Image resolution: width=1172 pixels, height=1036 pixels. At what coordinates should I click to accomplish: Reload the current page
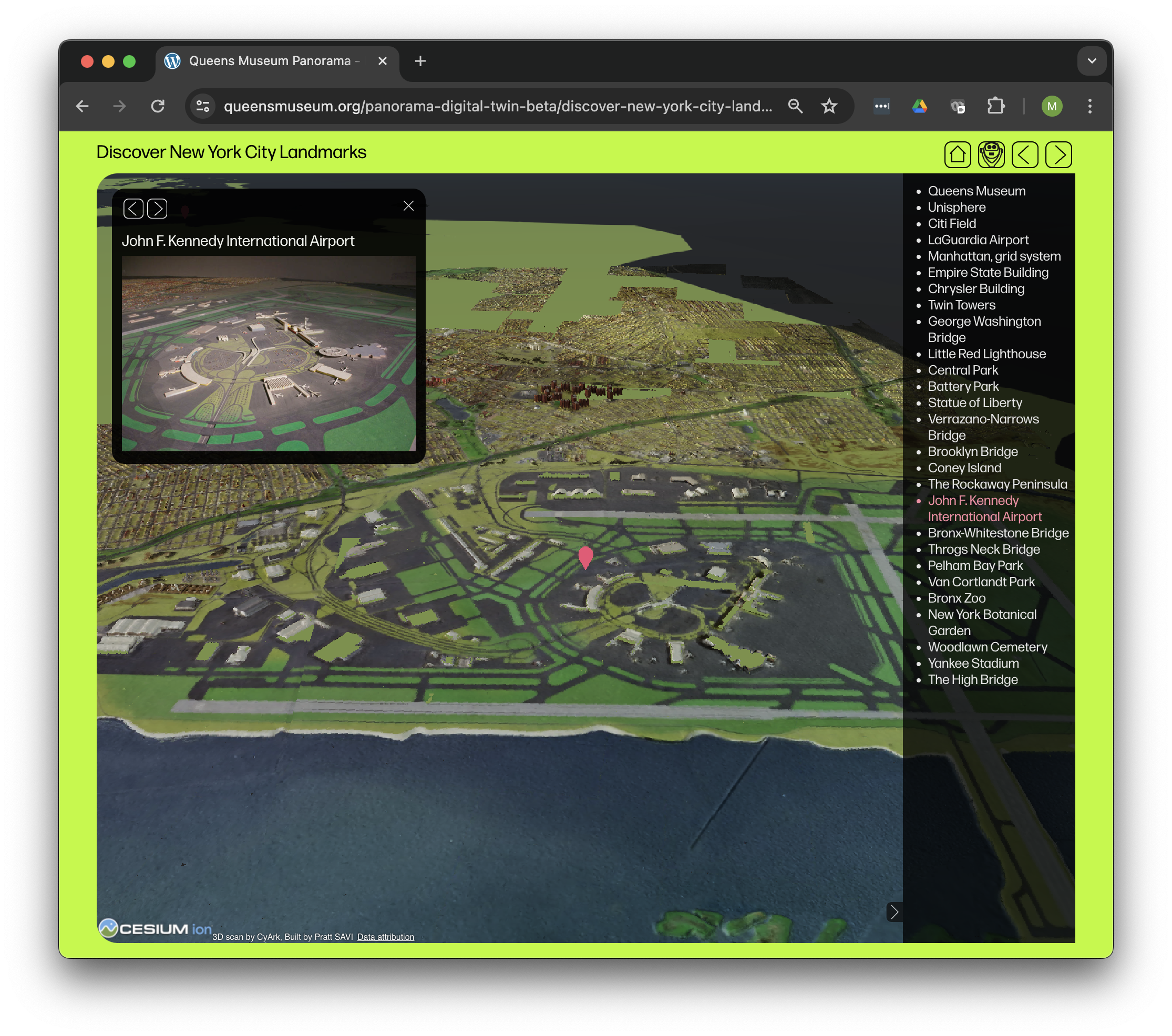click(x=158, y=106)
